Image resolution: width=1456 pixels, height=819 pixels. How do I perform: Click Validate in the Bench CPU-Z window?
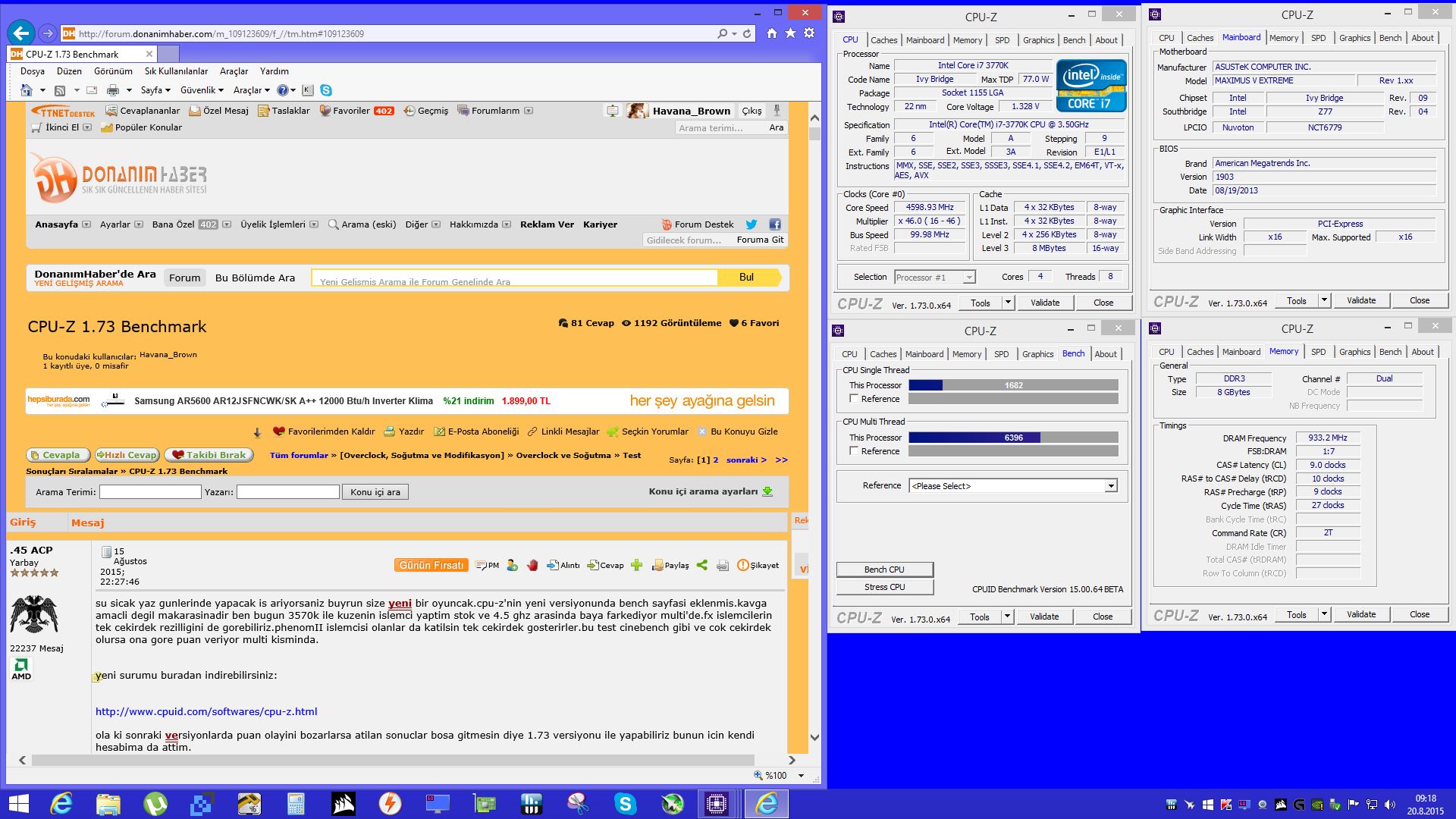click(x=1044, y=617)
